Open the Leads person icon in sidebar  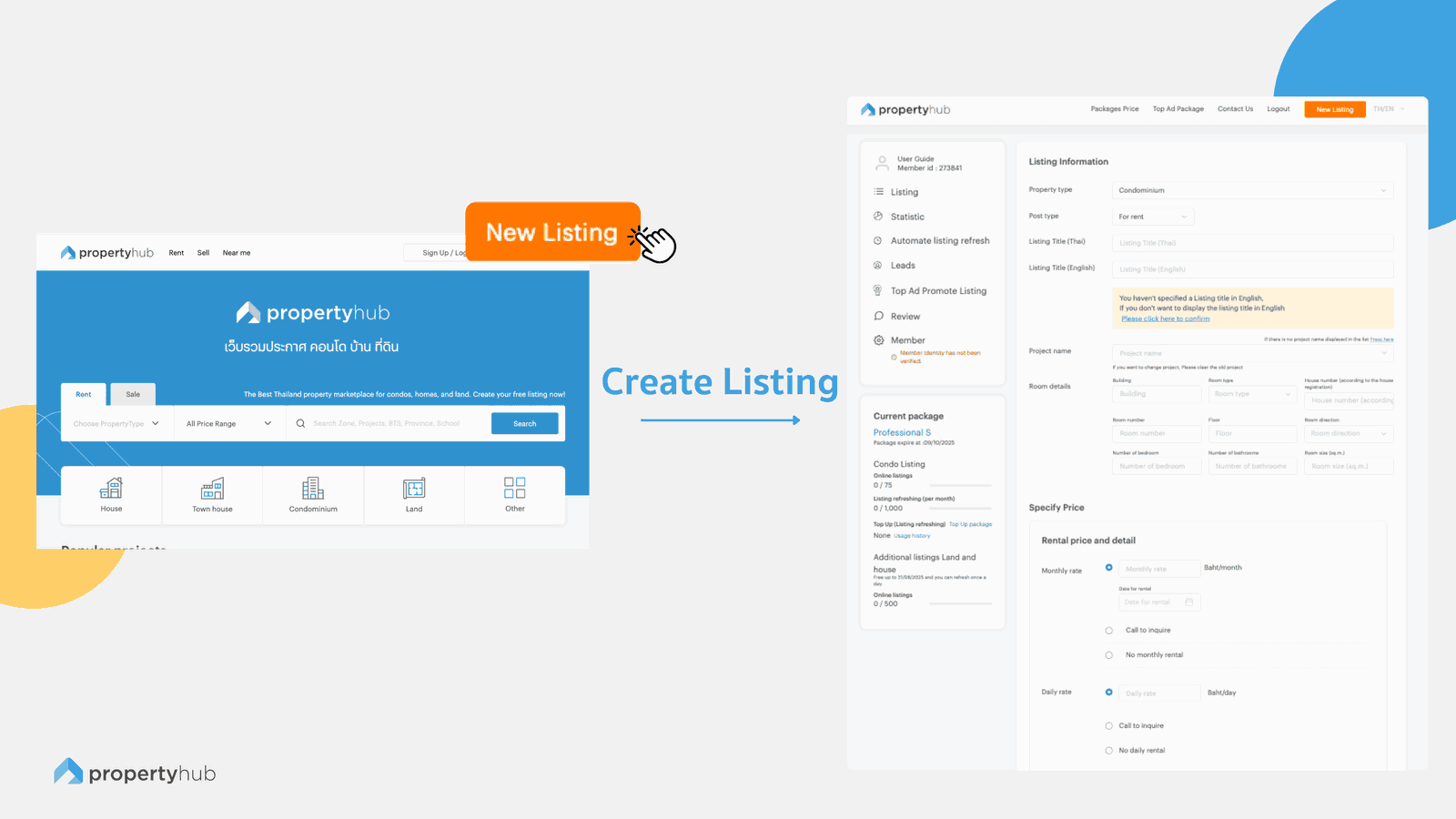click(x=878, y=265)
